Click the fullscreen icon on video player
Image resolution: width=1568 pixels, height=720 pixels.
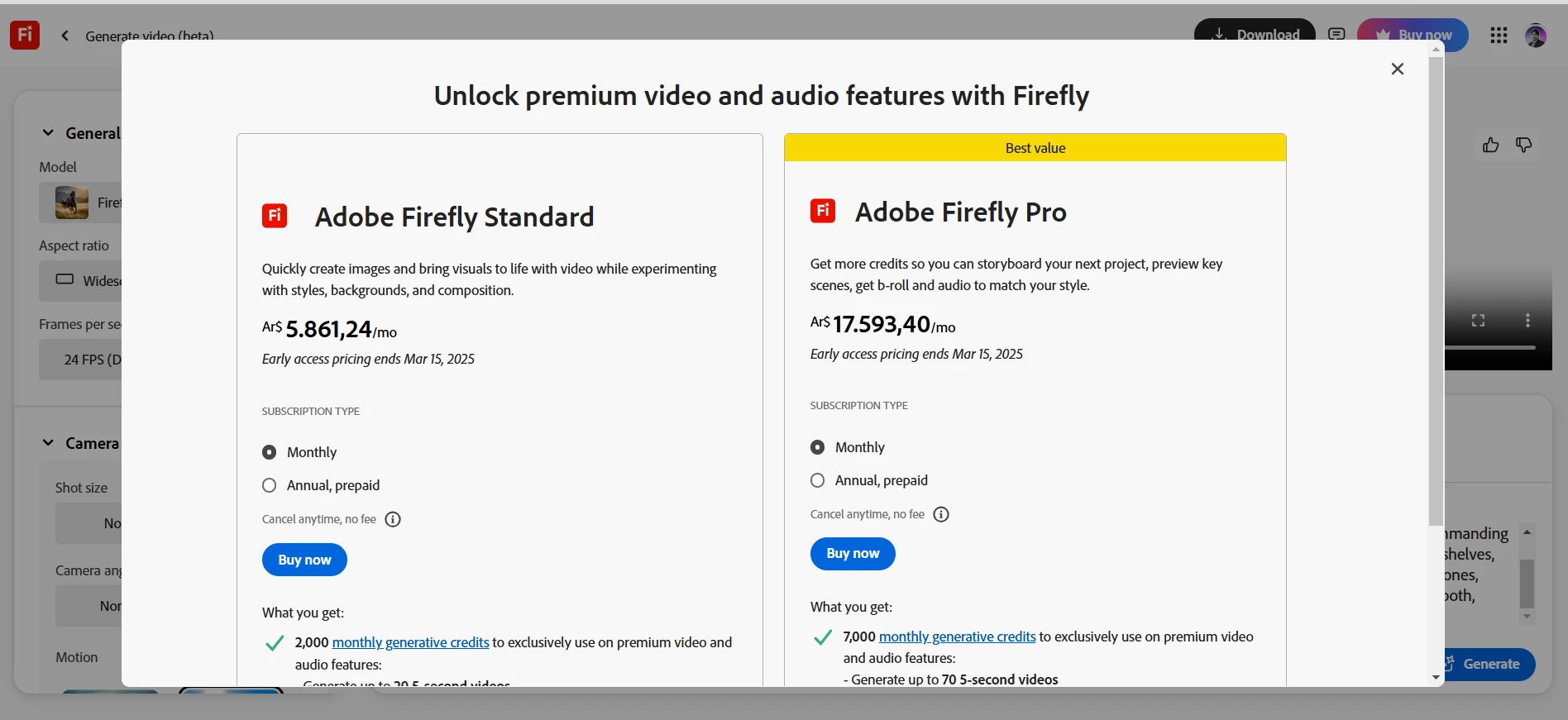[x=1478, y=321]
